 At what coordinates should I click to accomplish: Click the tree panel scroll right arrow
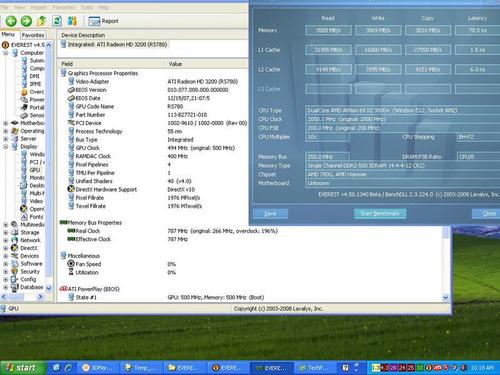(x=40, y=296)
